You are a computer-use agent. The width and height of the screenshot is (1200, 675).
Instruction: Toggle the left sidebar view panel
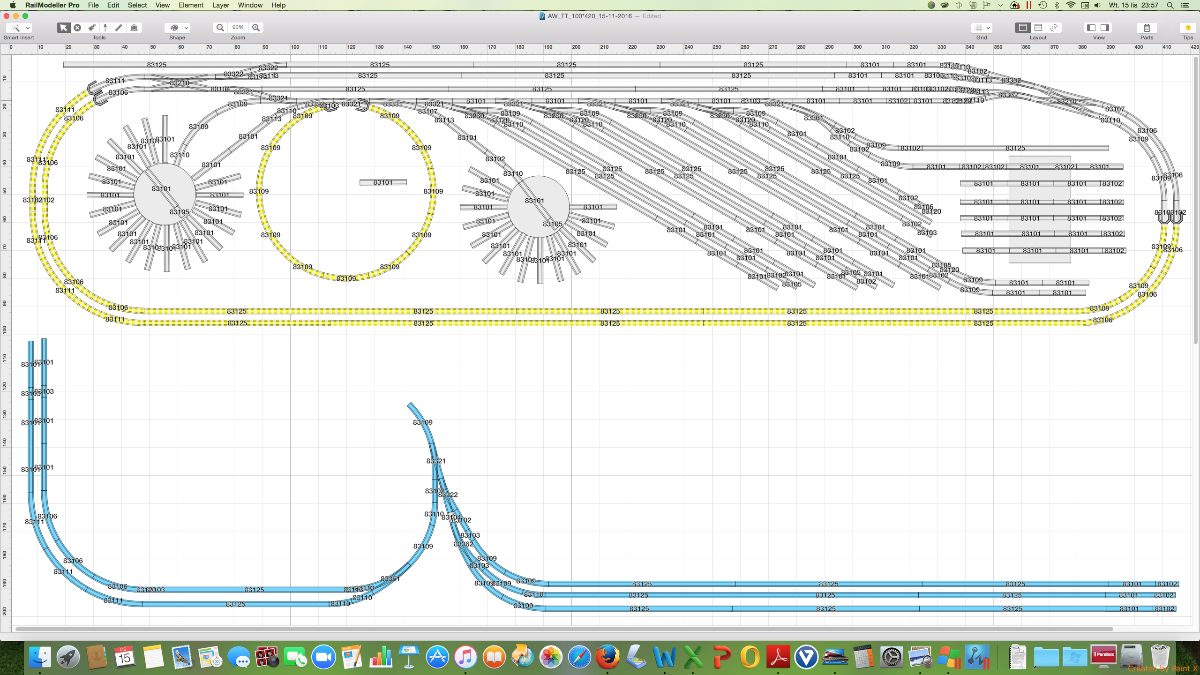pos(1092,28)
